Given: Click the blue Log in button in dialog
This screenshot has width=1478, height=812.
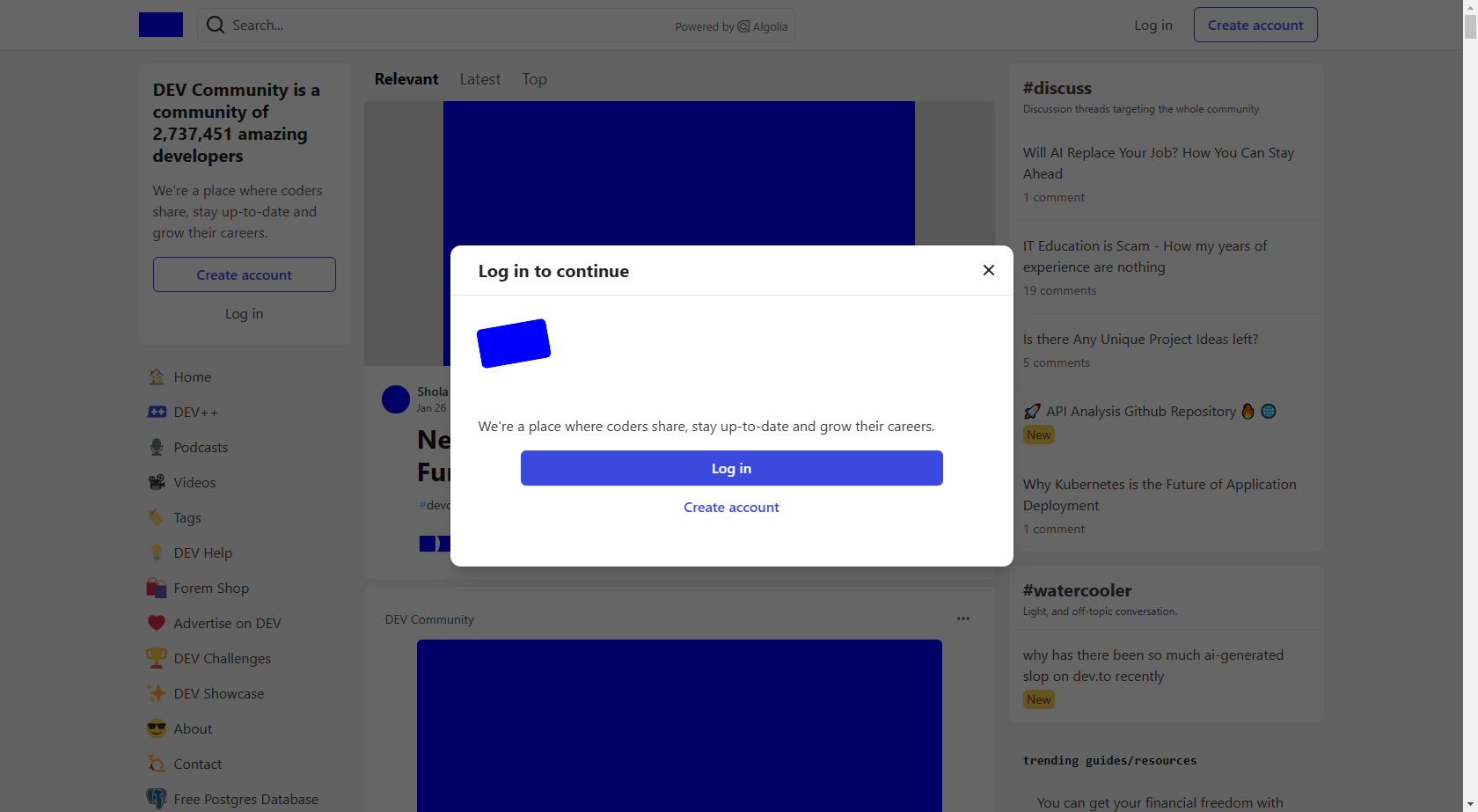Looking at the screenshot, I should coord(732,468).
